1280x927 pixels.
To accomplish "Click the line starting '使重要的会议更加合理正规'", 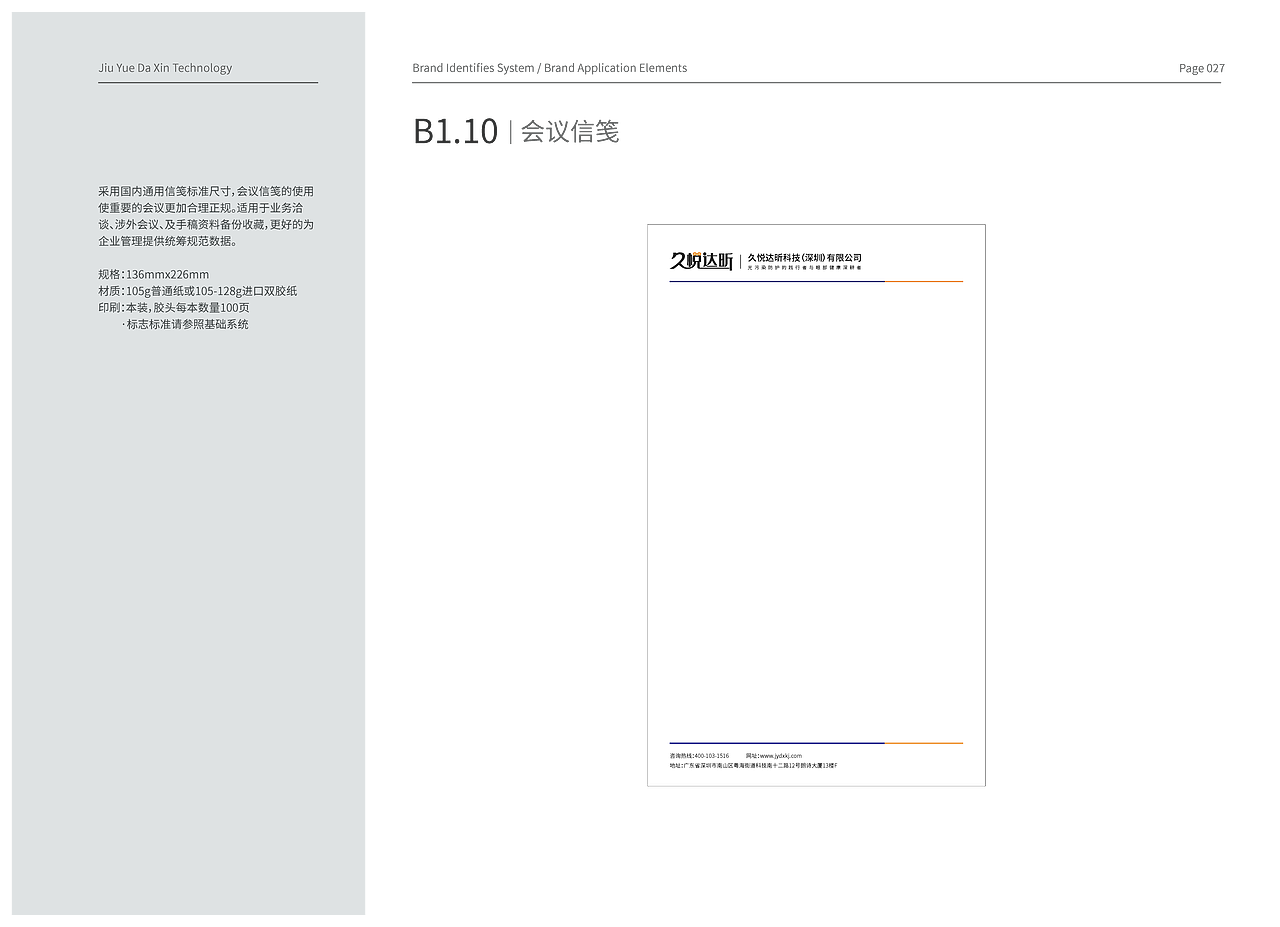I will pyautogui.click(x=201, y=208).
